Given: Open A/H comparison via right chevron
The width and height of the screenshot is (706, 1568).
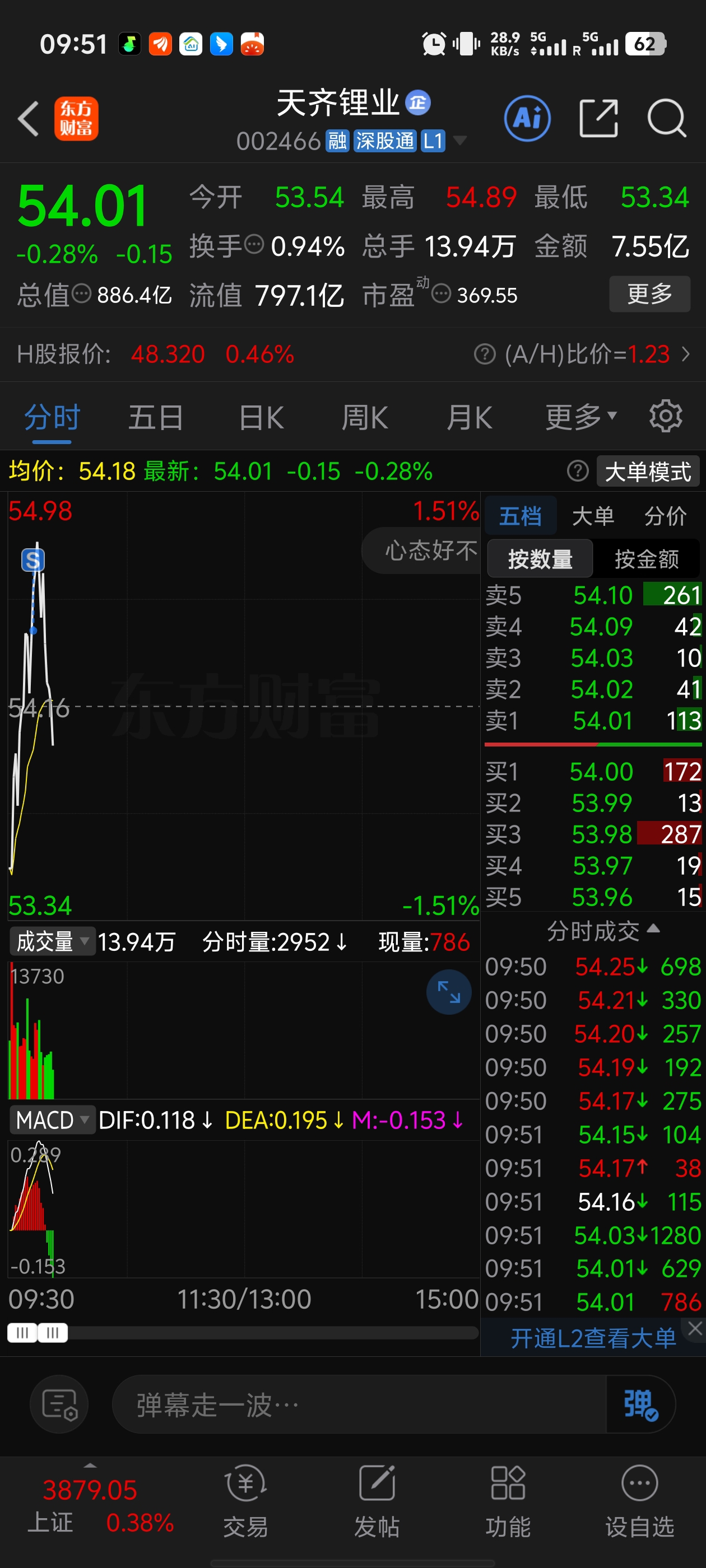Looking at the screenshot, I should coord(686,354).
